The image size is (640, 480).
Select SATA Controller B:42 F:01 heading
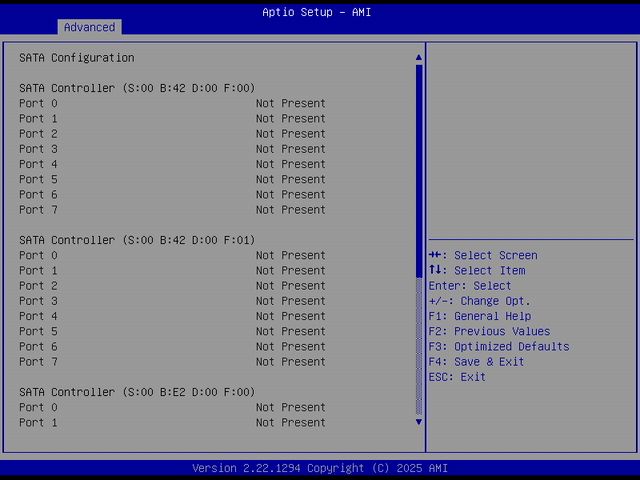137,240
